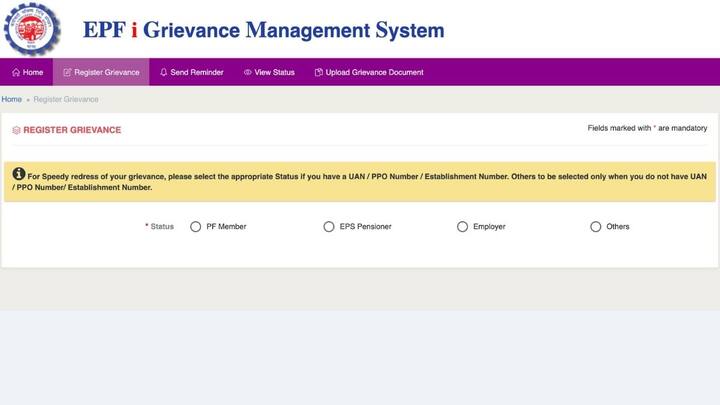
Task: Open Upload Grievance Document menu item
Action: click(x=369, y=72)
